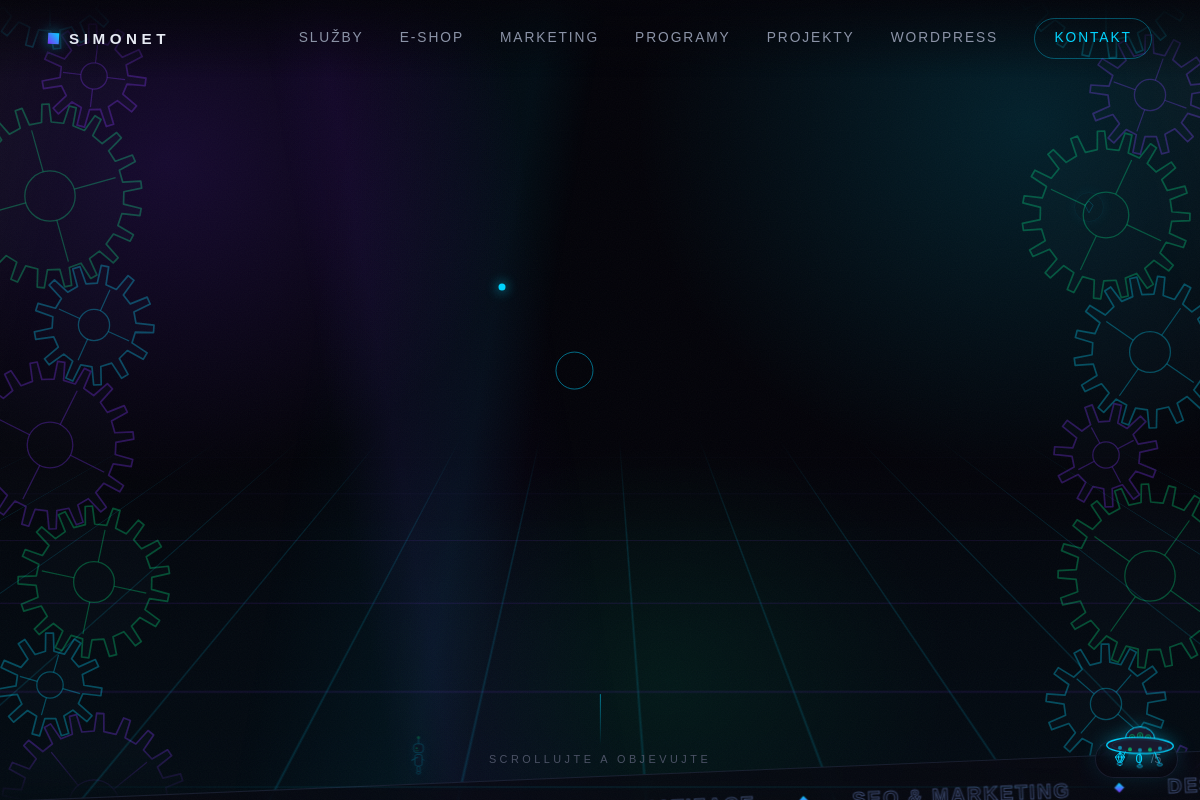Open the Simonet logo home link
The width and height of the screenshot is (1200, 800).
coord(108,38)
